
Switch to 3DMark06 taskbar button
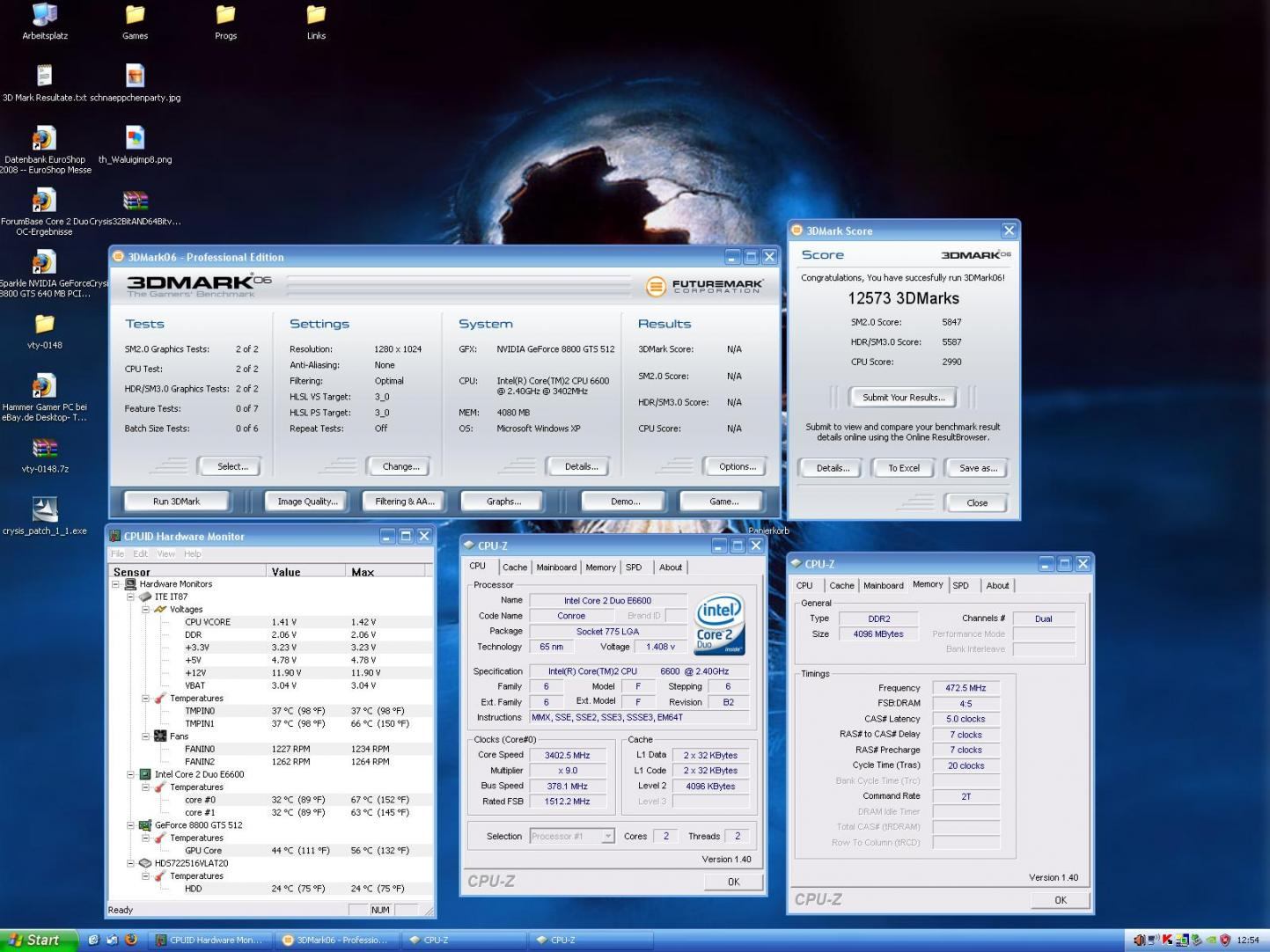(x=337, y=940)
